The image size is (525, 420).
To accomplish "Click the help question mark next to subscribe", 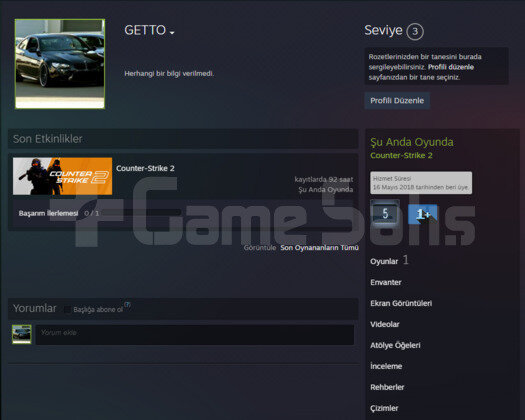I will pos(127,305).
